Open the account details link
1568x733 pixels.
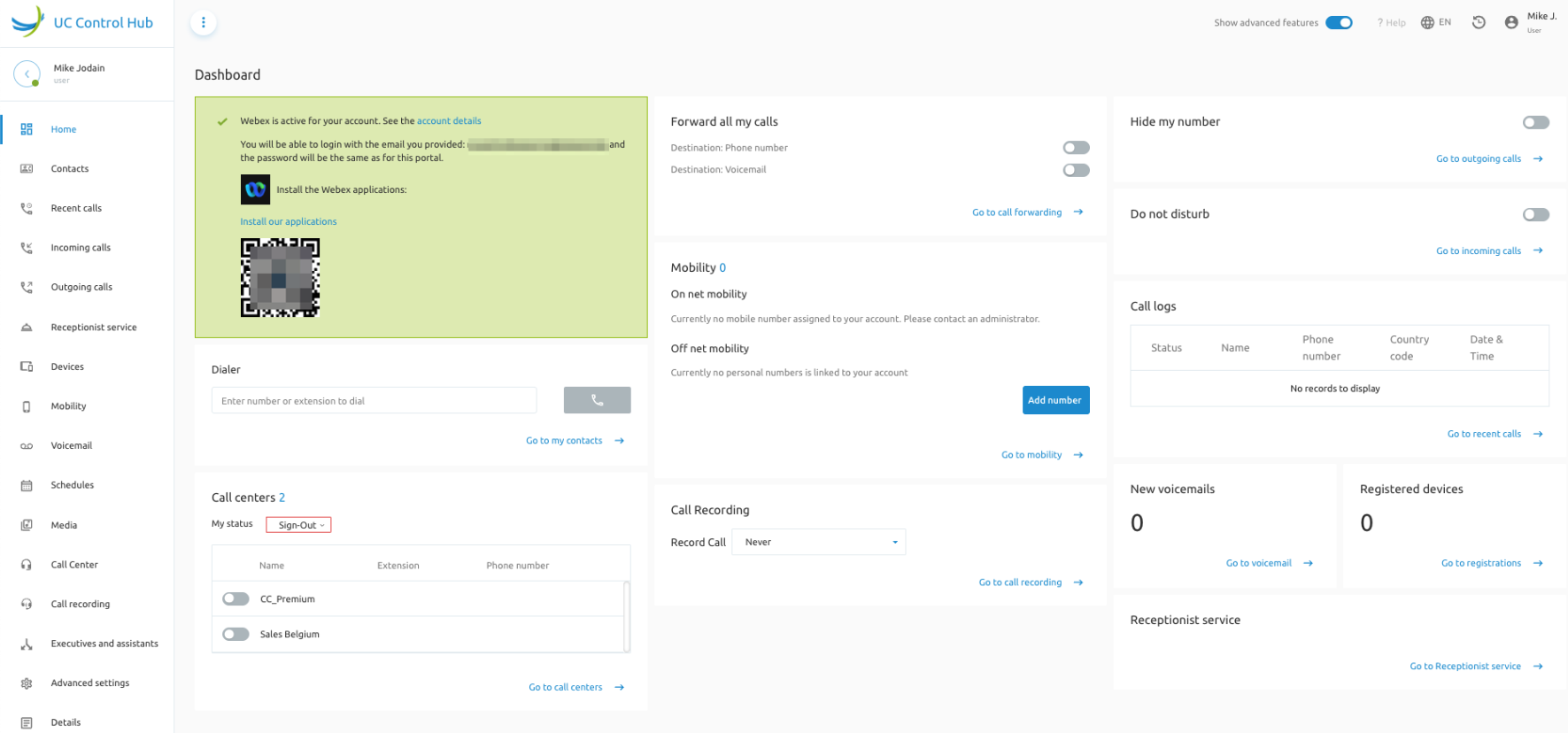(x=449, y=121)
